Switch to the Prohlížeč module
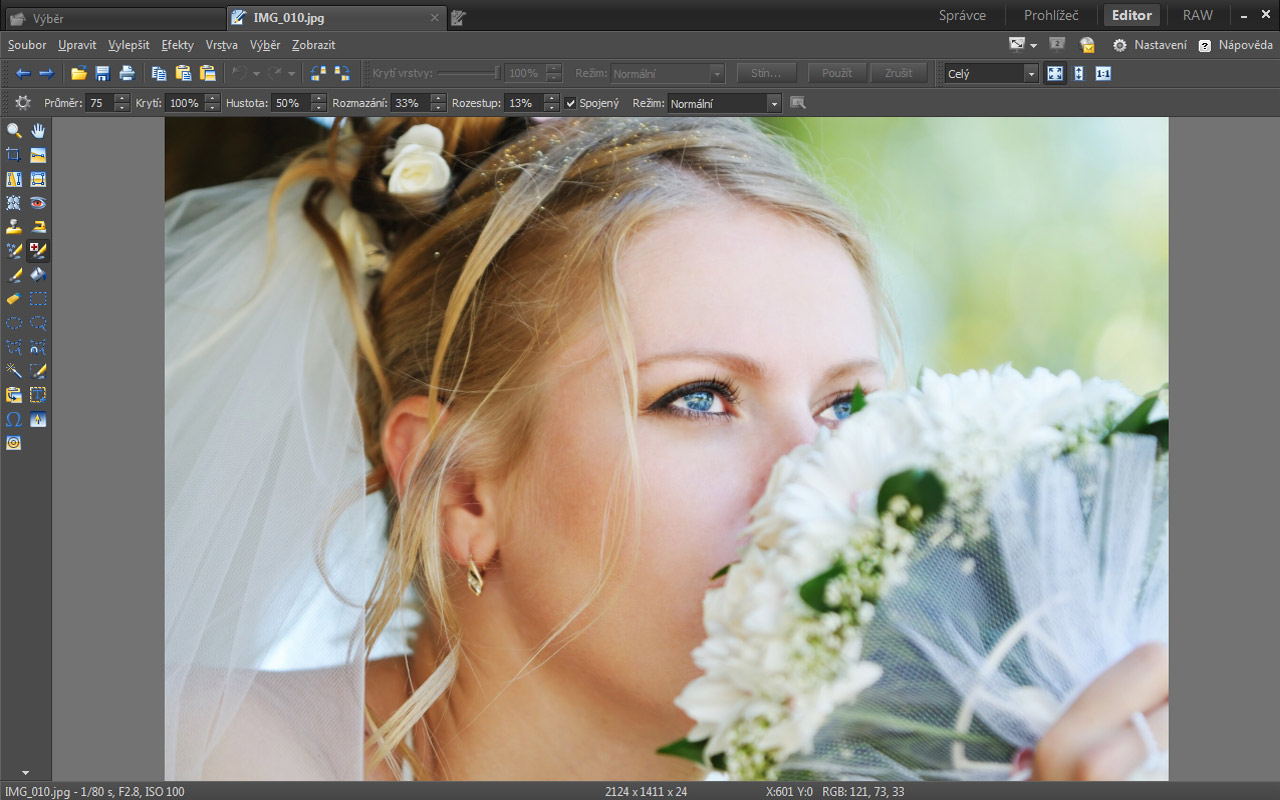1280x800 pixels. click(x=1051, y=15)
